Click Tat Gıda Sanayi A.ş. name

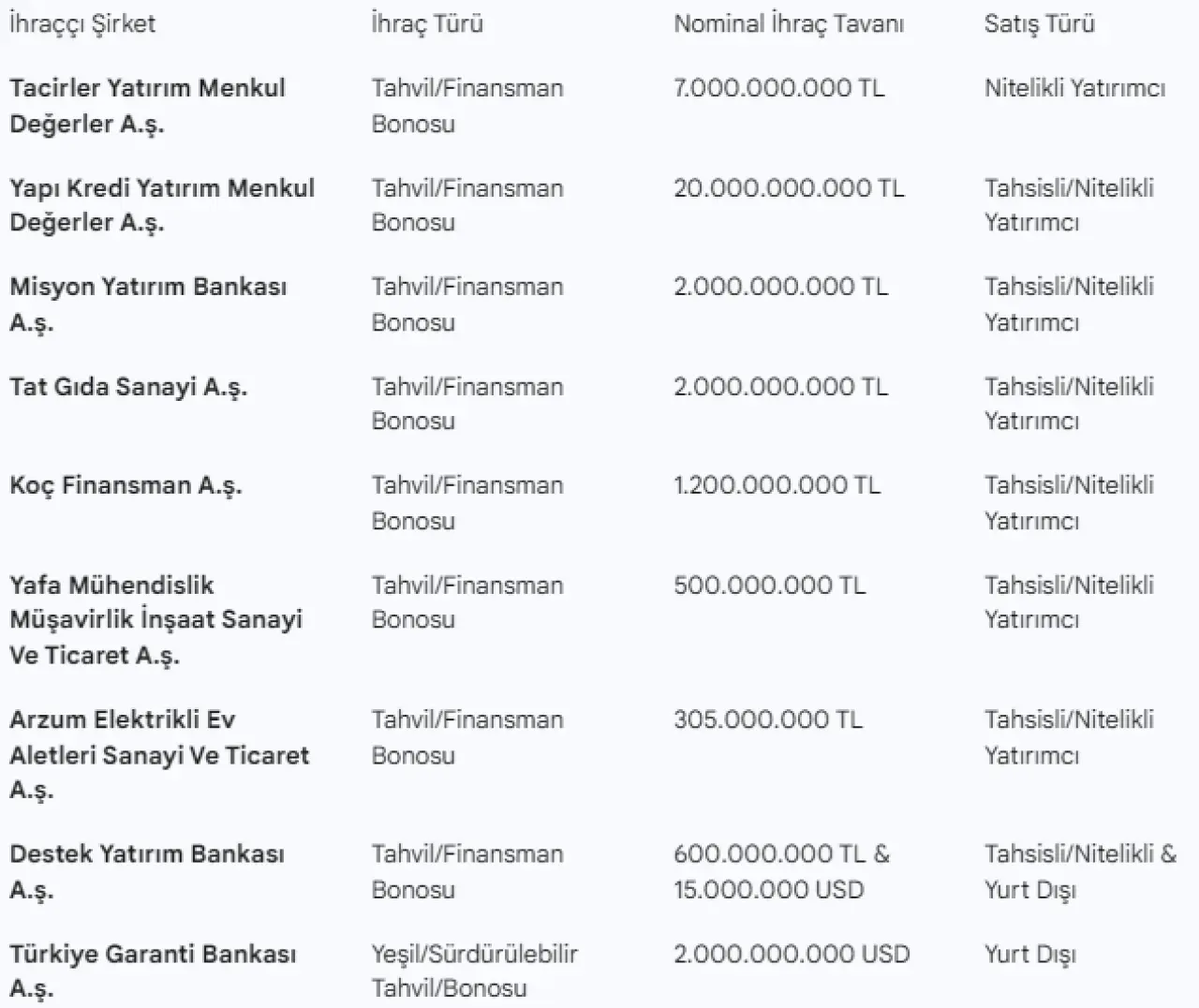(x=128, y=387)
